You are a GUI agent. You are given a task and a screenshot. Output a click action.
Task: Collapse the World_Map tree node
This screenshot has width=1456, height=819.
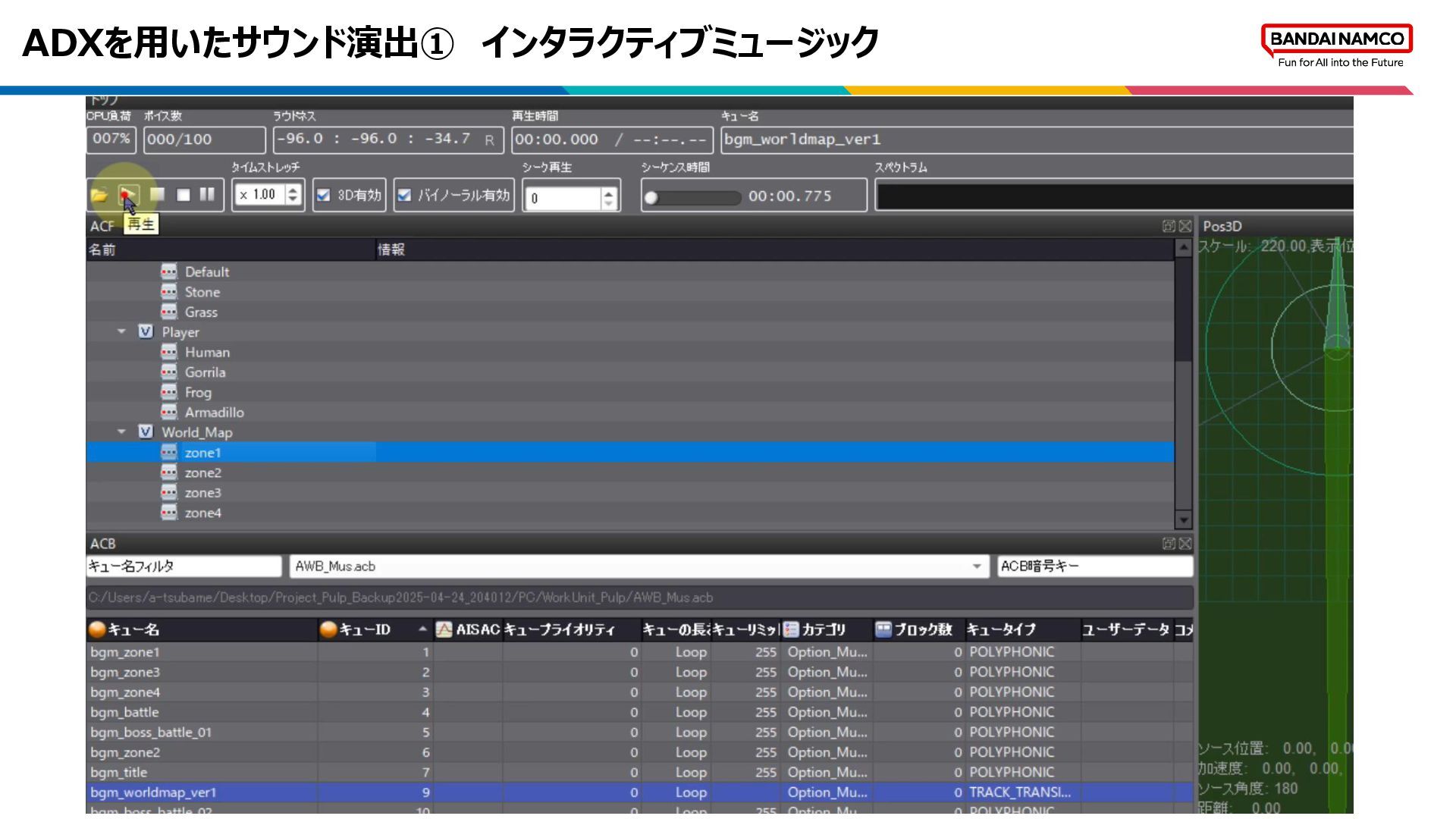coord(121,432)
